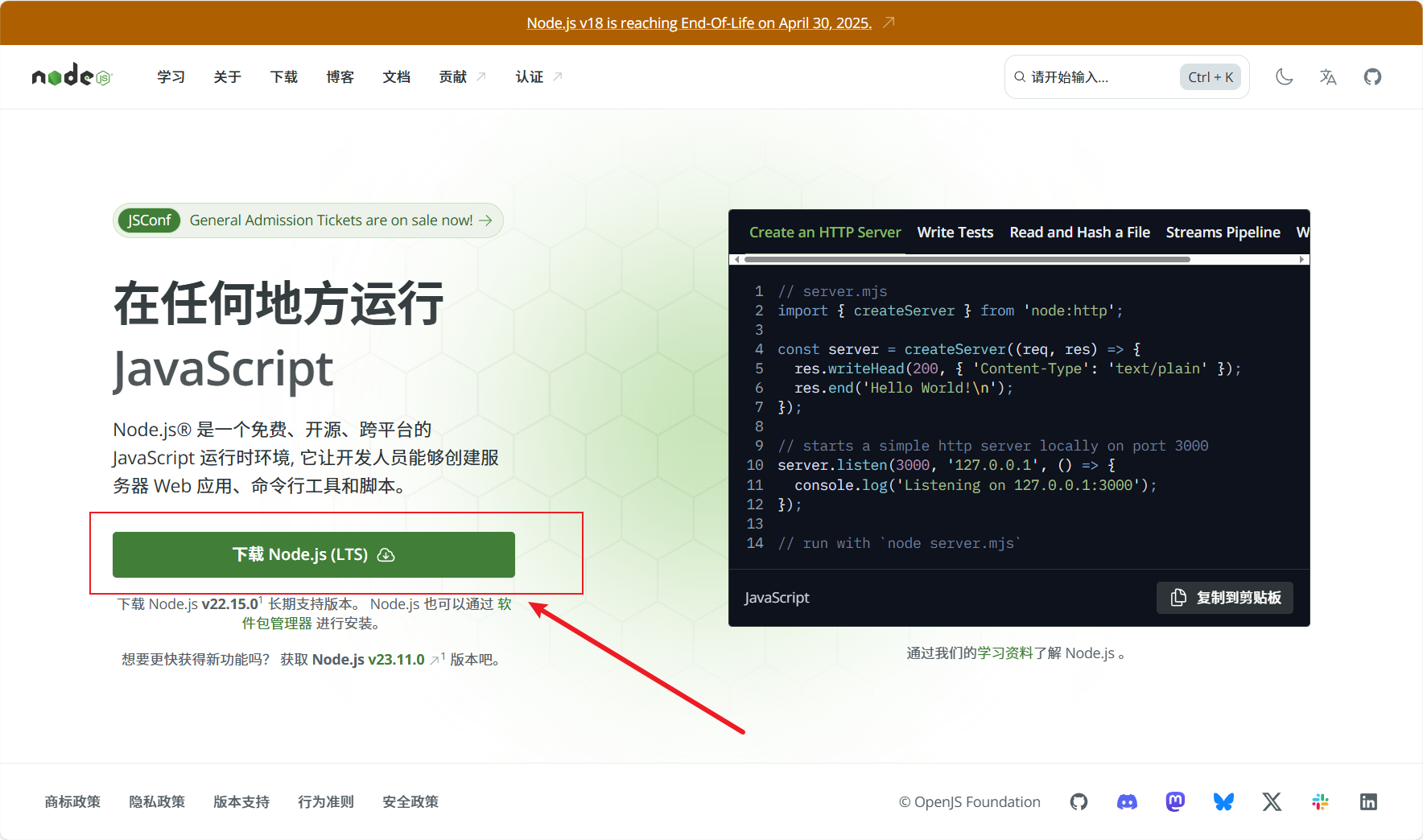Click the Node.js logo in the header

72,76
